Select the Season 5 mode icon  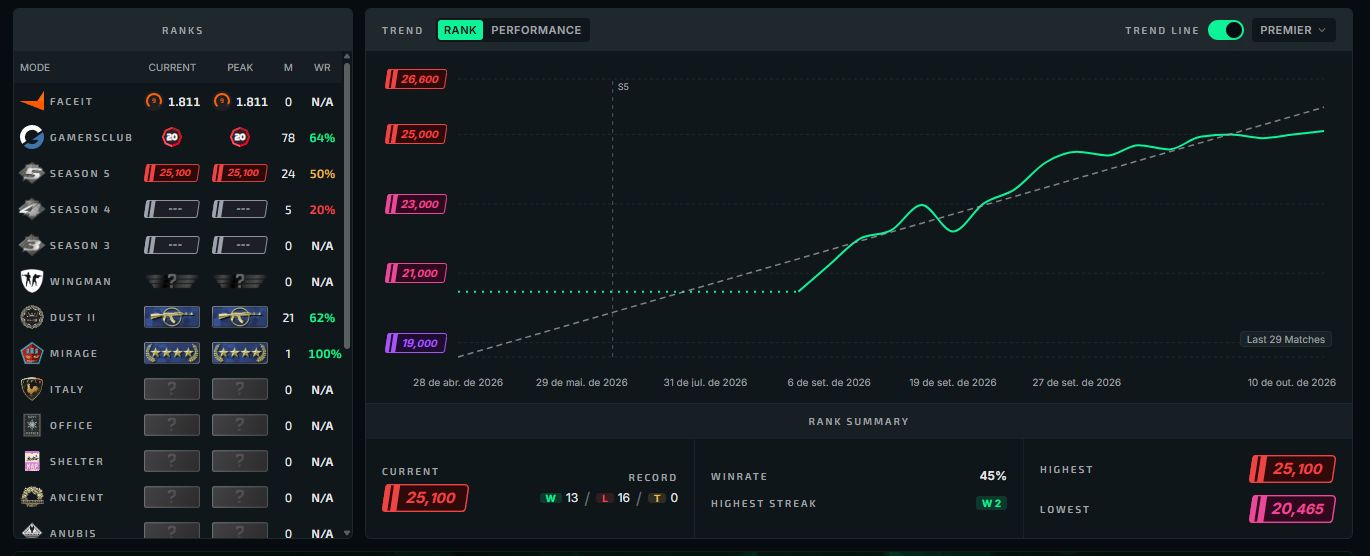pyautogui.click(x=32, y=173)
